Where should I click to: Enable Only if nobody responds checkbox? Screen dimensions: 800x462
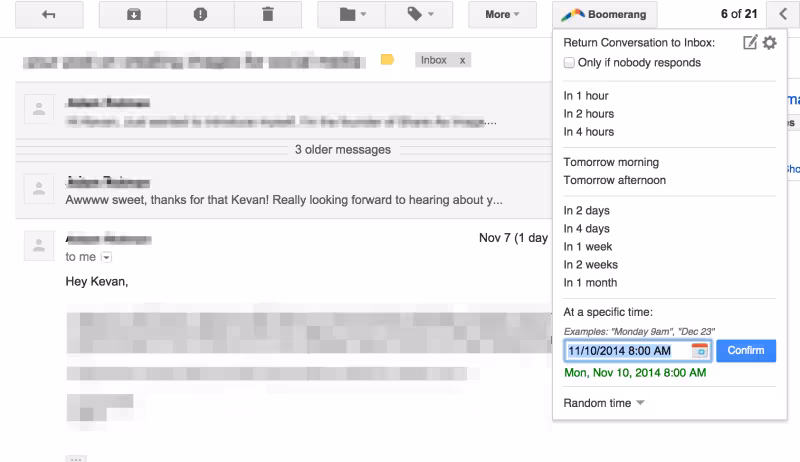click(x=569, y=63)
